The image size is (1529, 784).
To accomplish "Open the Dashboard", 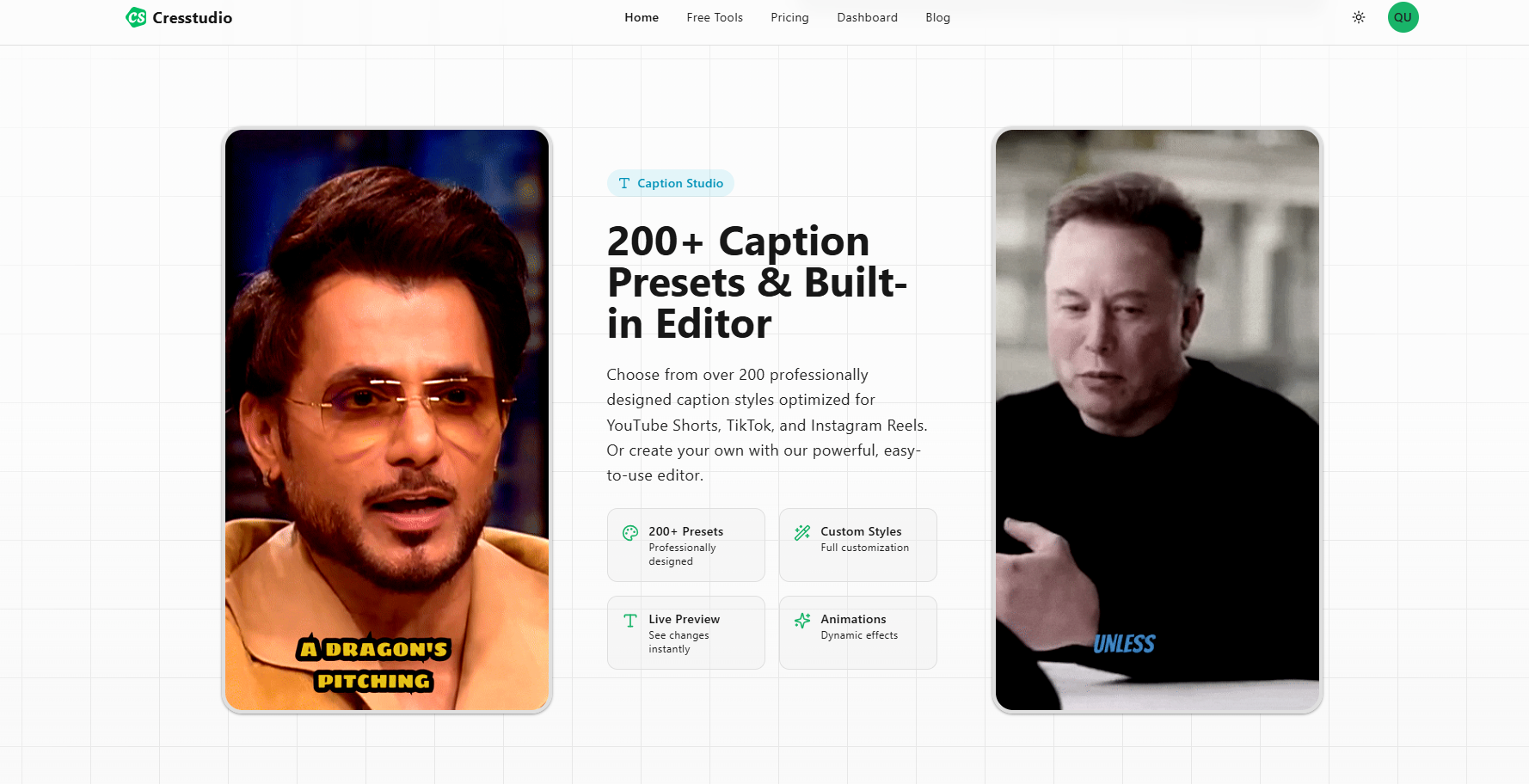I will tap(867, 17).
